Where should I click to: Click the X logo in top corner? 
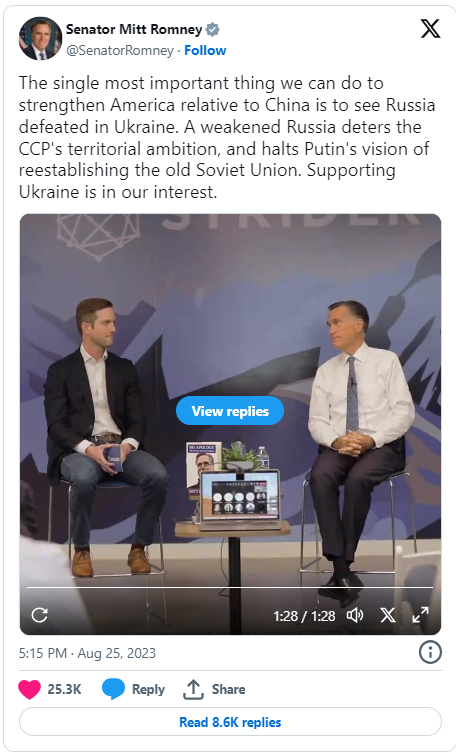(430, 28)
